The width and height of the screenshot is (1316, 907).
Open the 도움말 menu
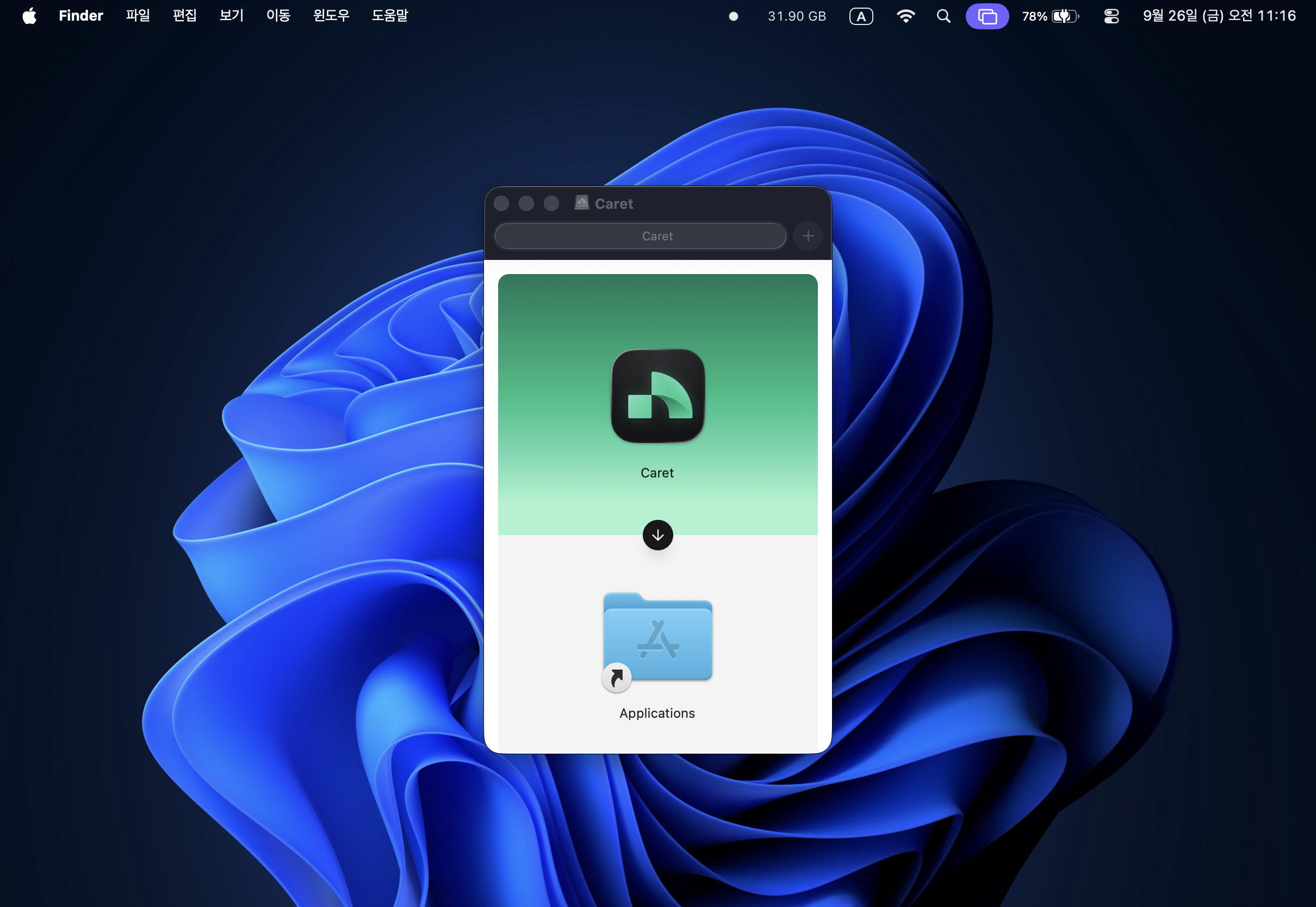click(390, 16)
